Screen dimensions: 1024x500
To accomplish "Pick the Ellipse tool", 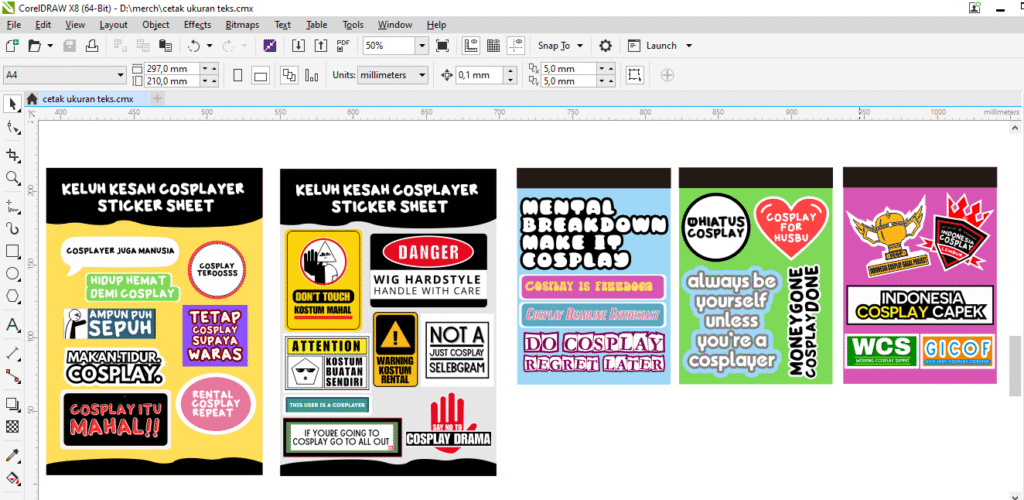I will click(12, 274).
